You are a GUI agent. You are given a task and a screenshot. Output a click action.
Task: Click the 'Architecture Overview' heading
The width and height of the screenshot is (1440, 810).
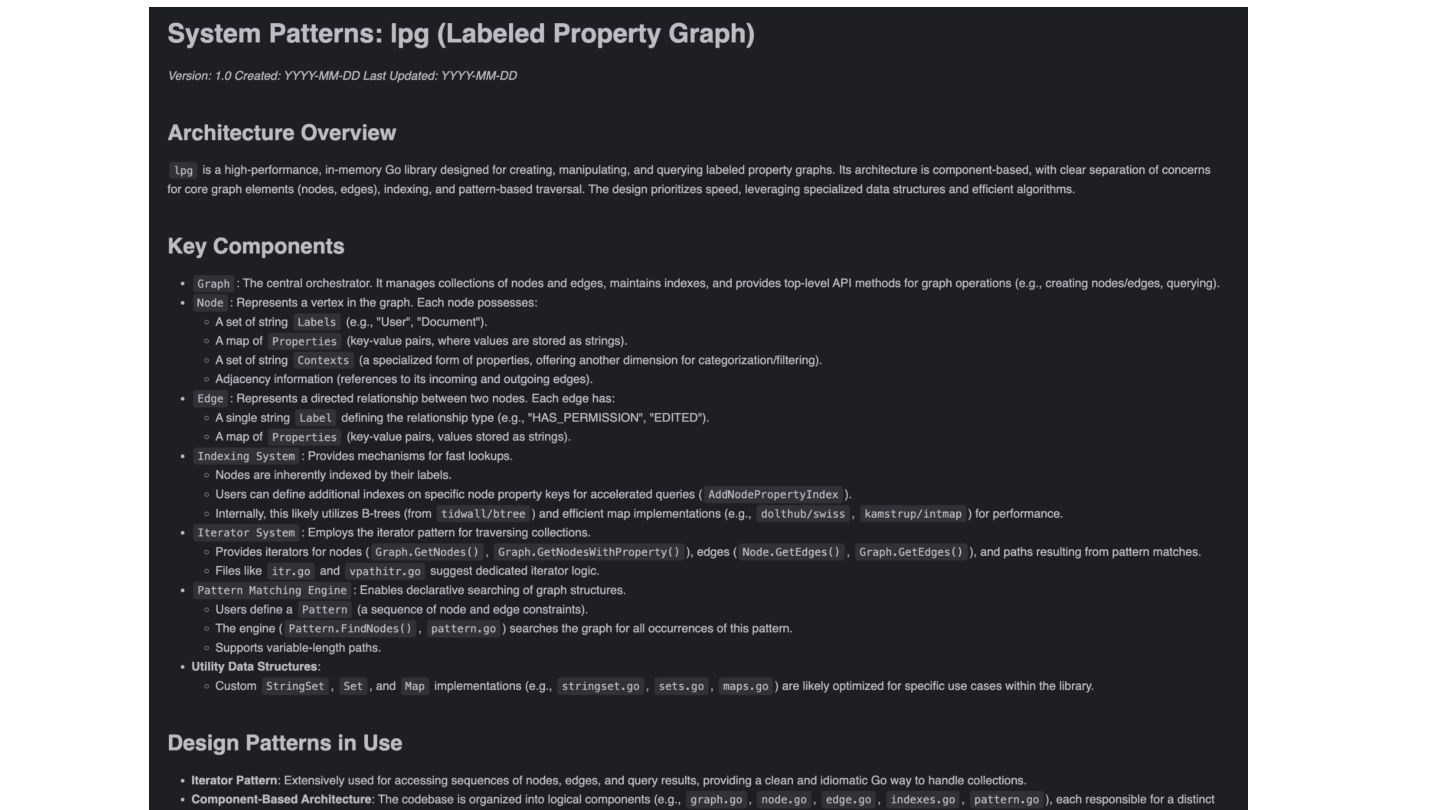pyautogui.click(x=281, y=133)
